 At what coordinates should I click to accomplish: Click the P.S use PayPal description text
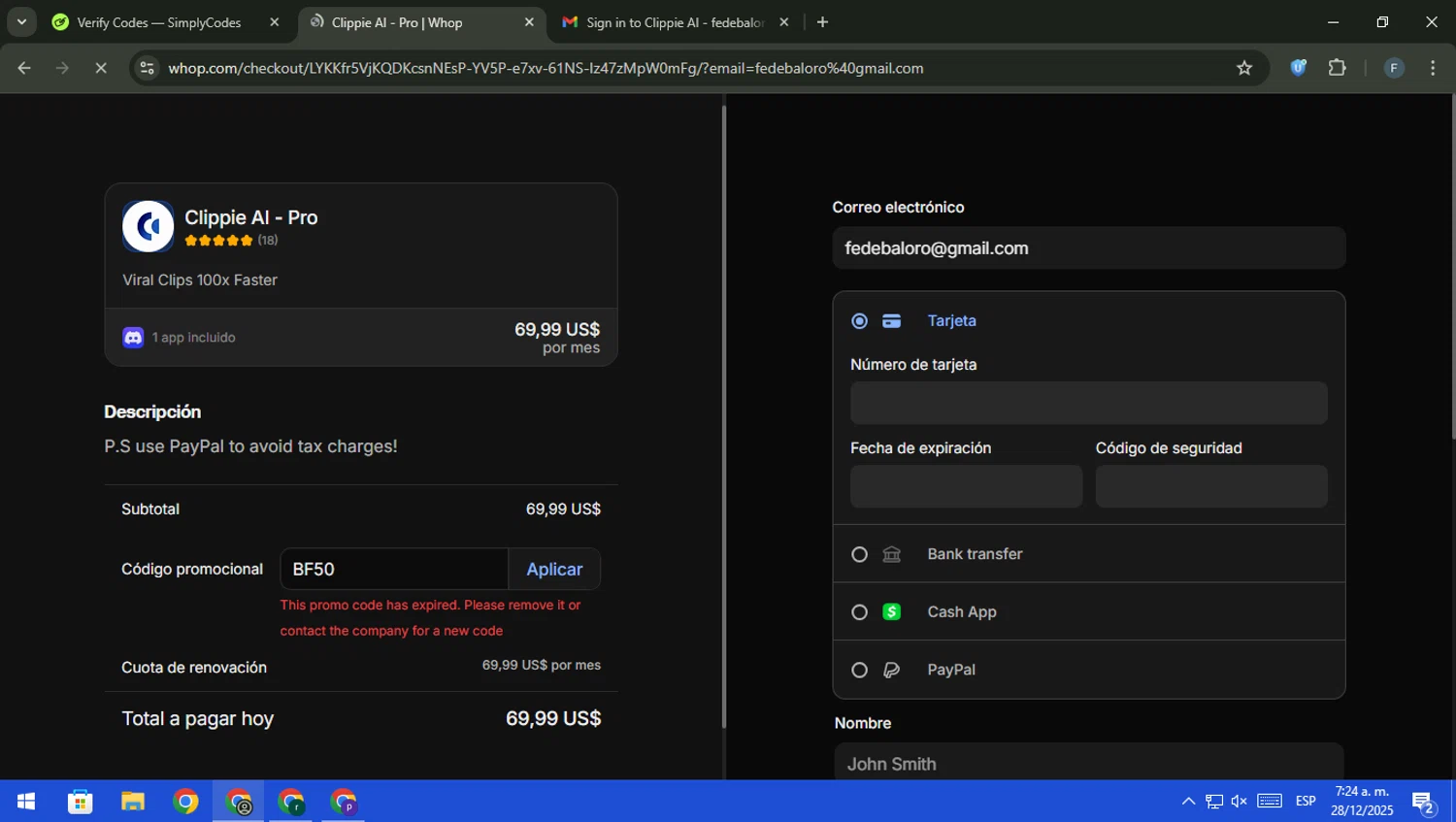tap(250, 446)
